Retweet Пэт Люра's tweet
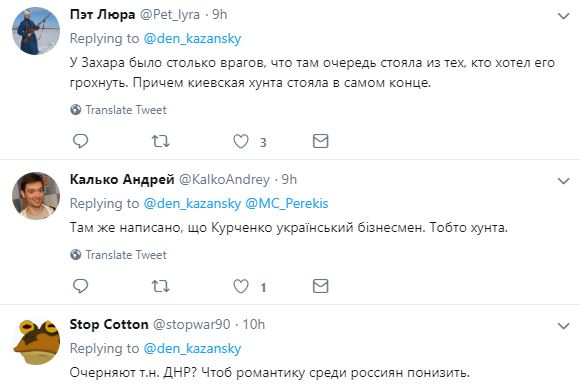581x390 pixels. (160, 141)
